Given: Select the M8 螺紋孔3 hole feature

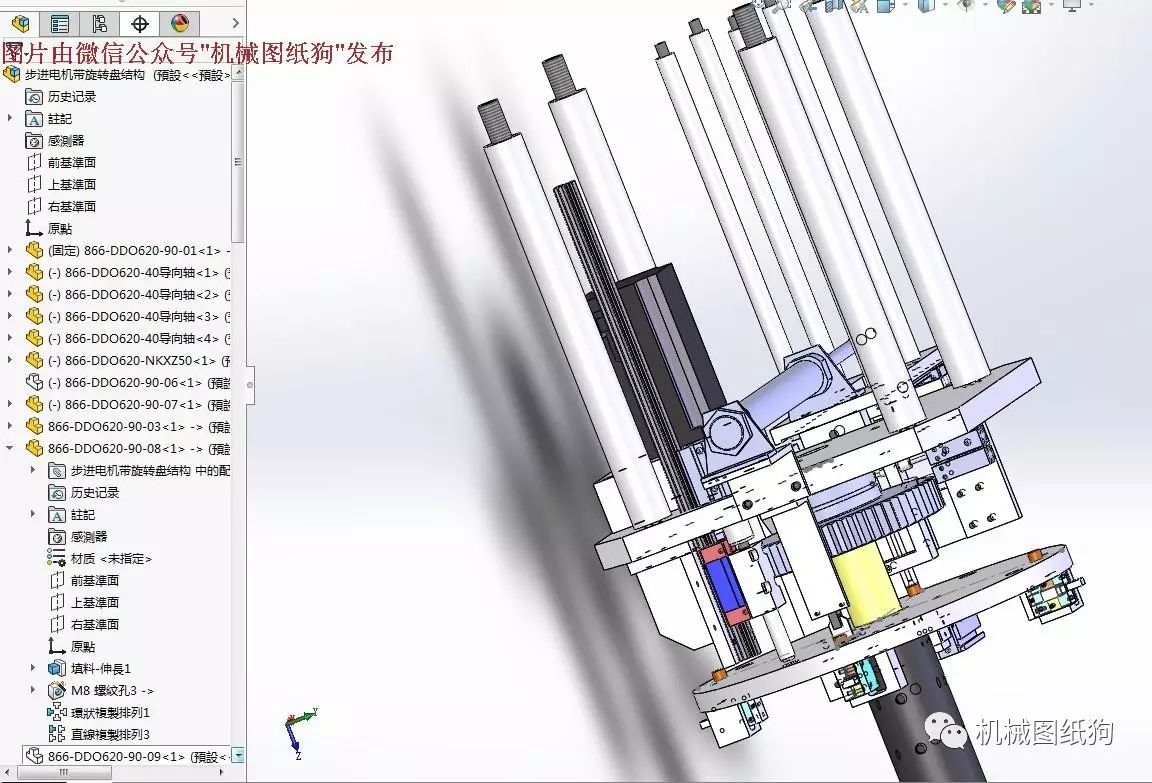Looking at the screenshot, I should pyautogui.click(x=111, y=690).
